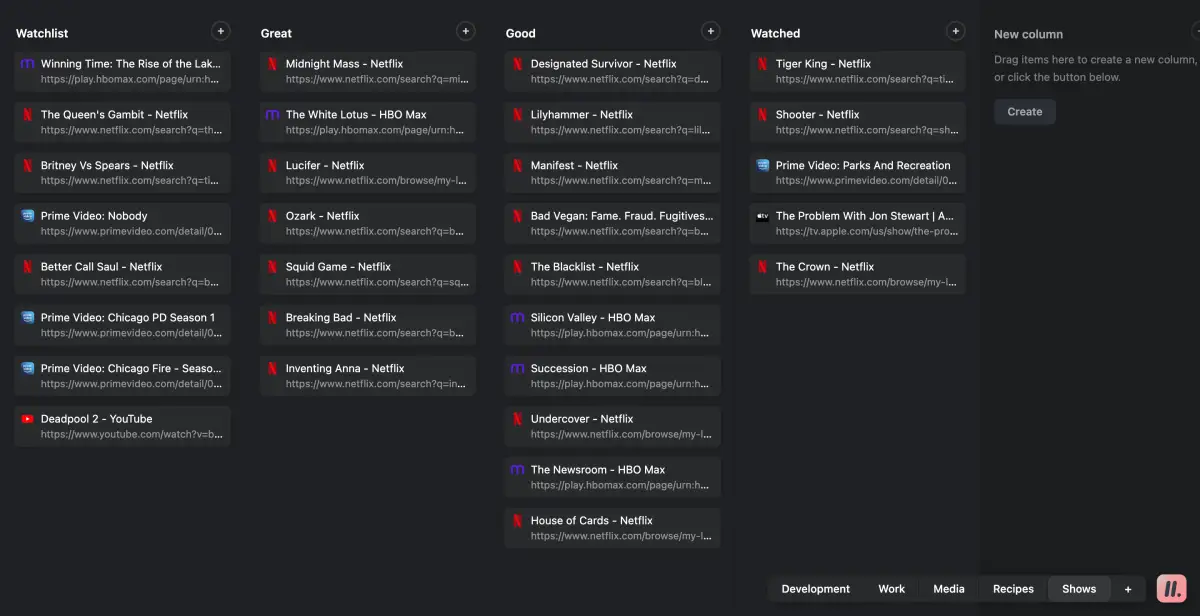Viewport: 1200px width, 616px height.
Task: Add a new board with plus tab
Action: [x=1128, y=589]
